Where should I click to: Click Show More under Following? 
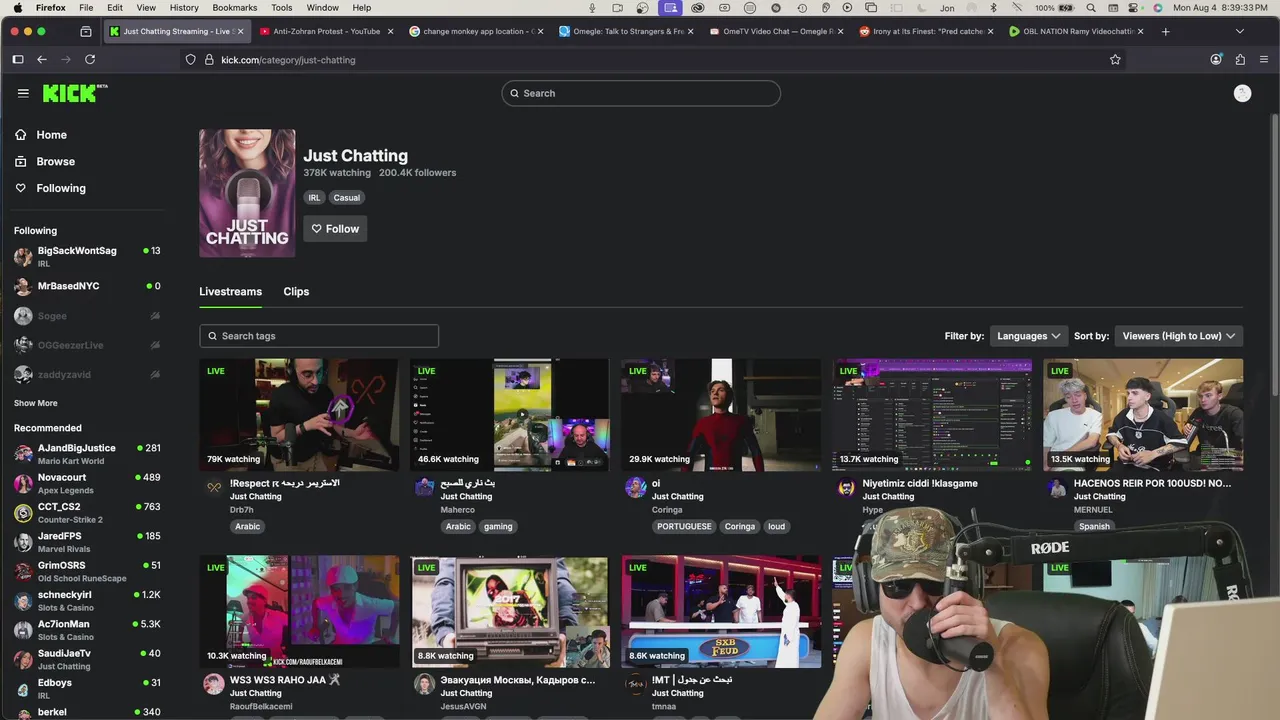click(x=35, y=403)
